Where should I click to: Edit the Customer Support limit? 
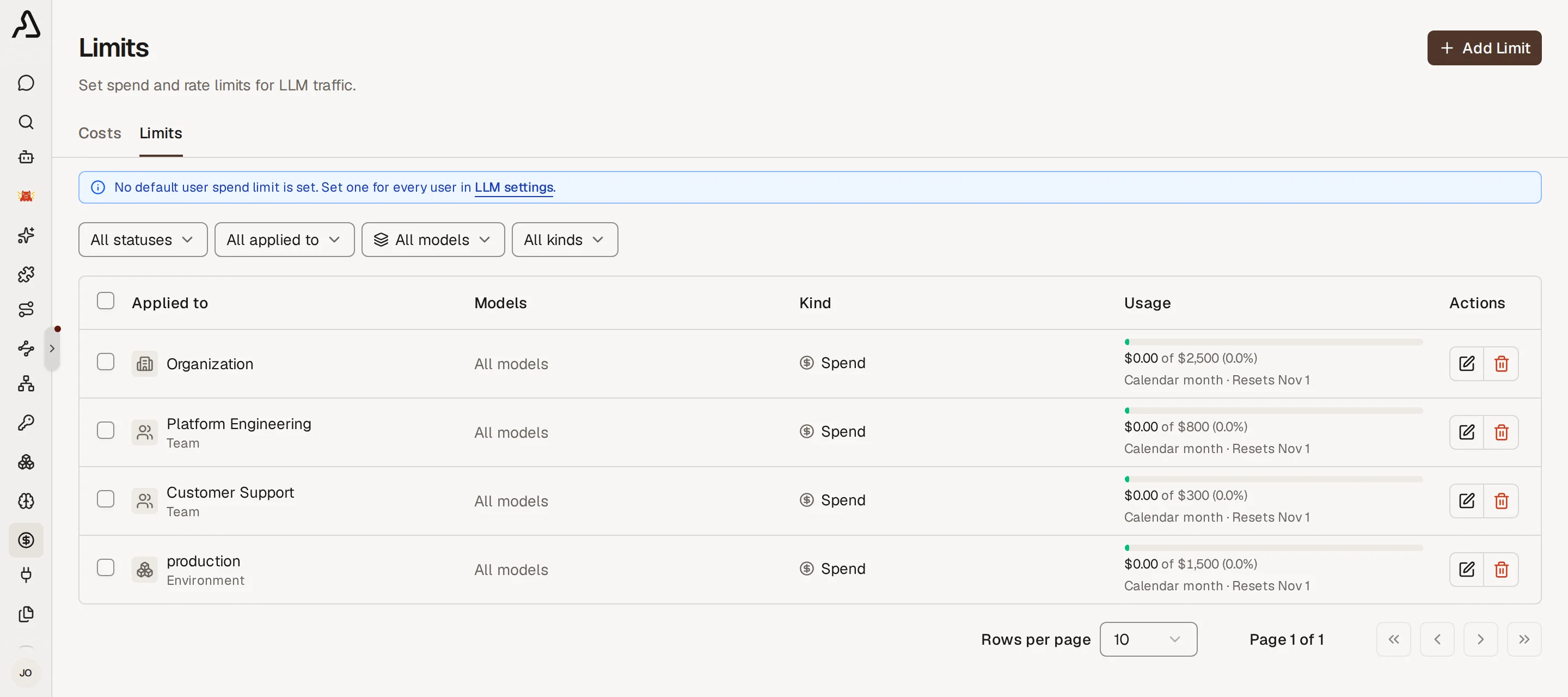pyautogui.click(x=1466, y=501)
